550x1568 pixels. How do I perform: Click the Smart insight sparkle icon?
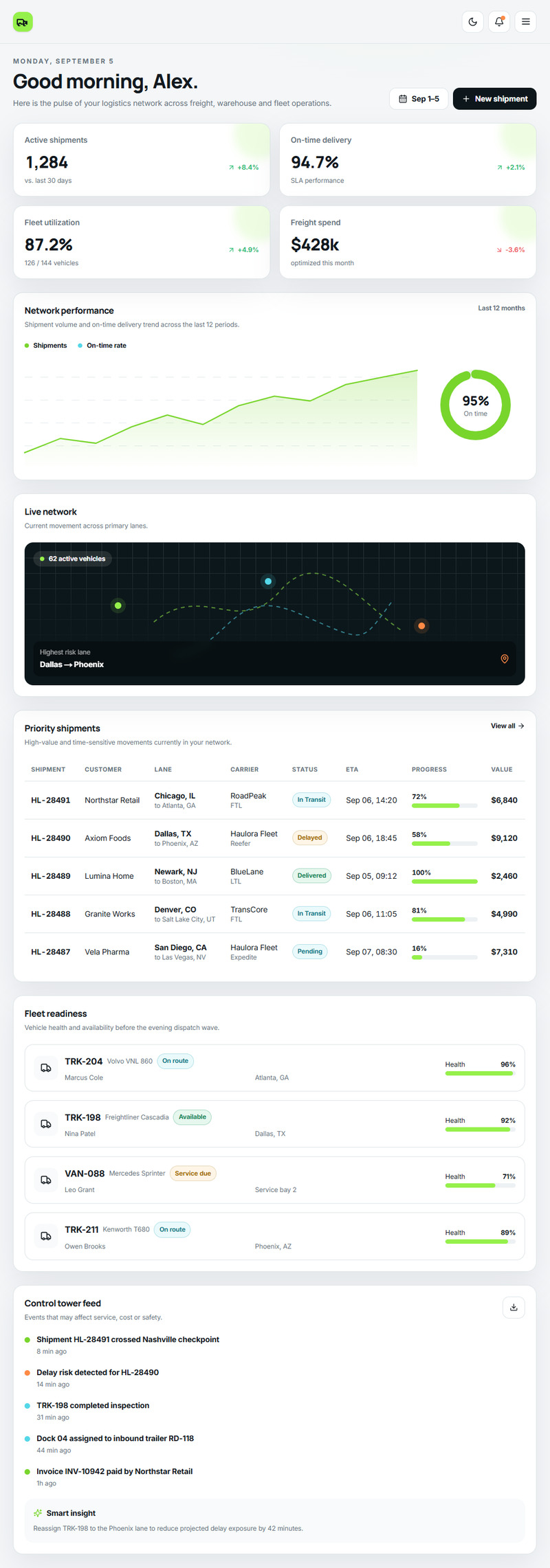(x=38, y=1513)
